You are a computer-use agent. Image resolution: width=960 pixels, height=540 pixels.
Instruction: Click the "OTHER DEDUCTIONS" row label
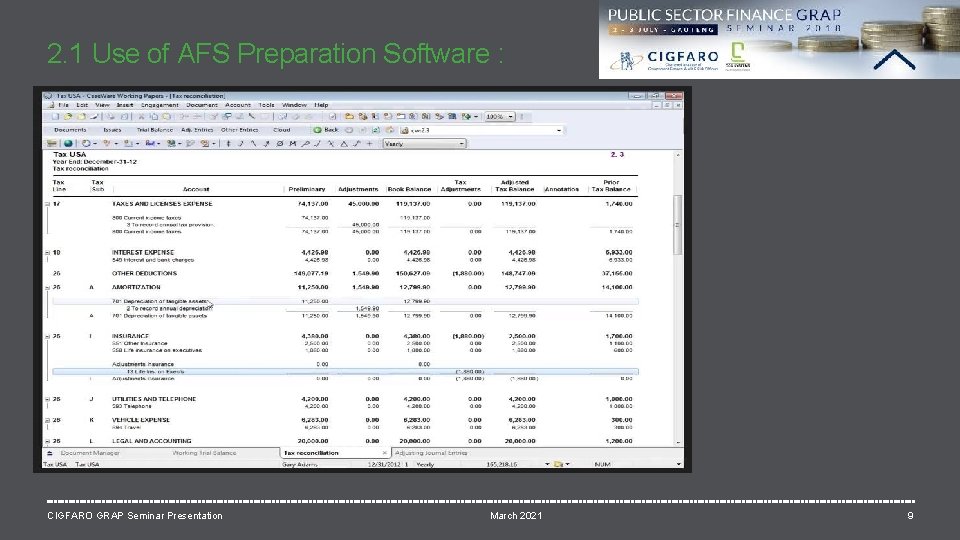[x=144, y=274]
